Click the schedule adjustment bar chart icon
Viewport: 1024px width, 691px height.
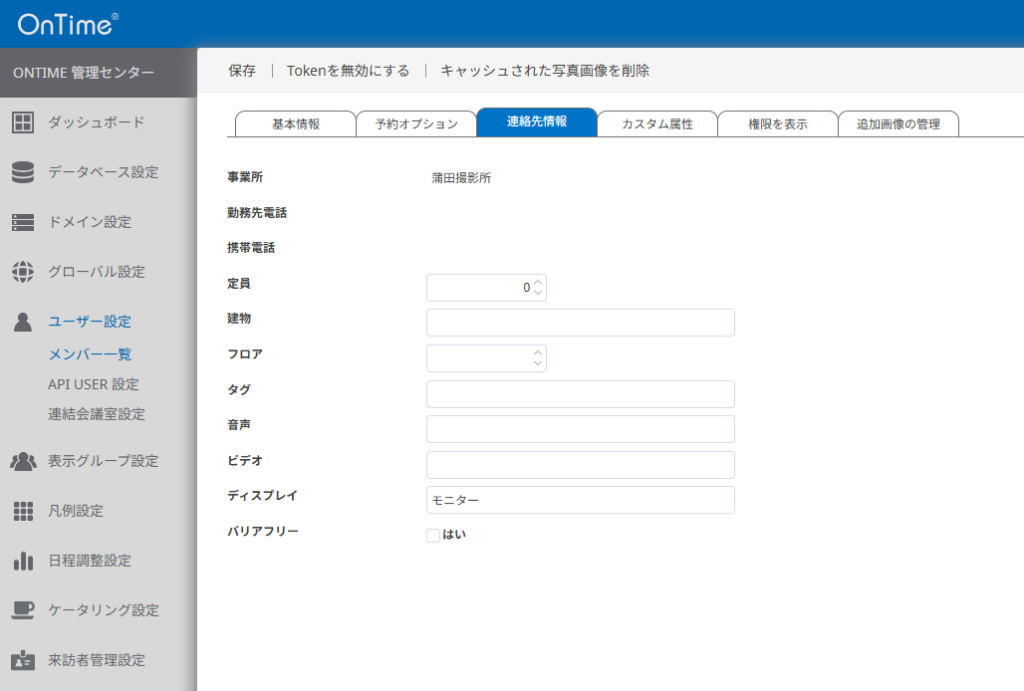click(23, 561)
